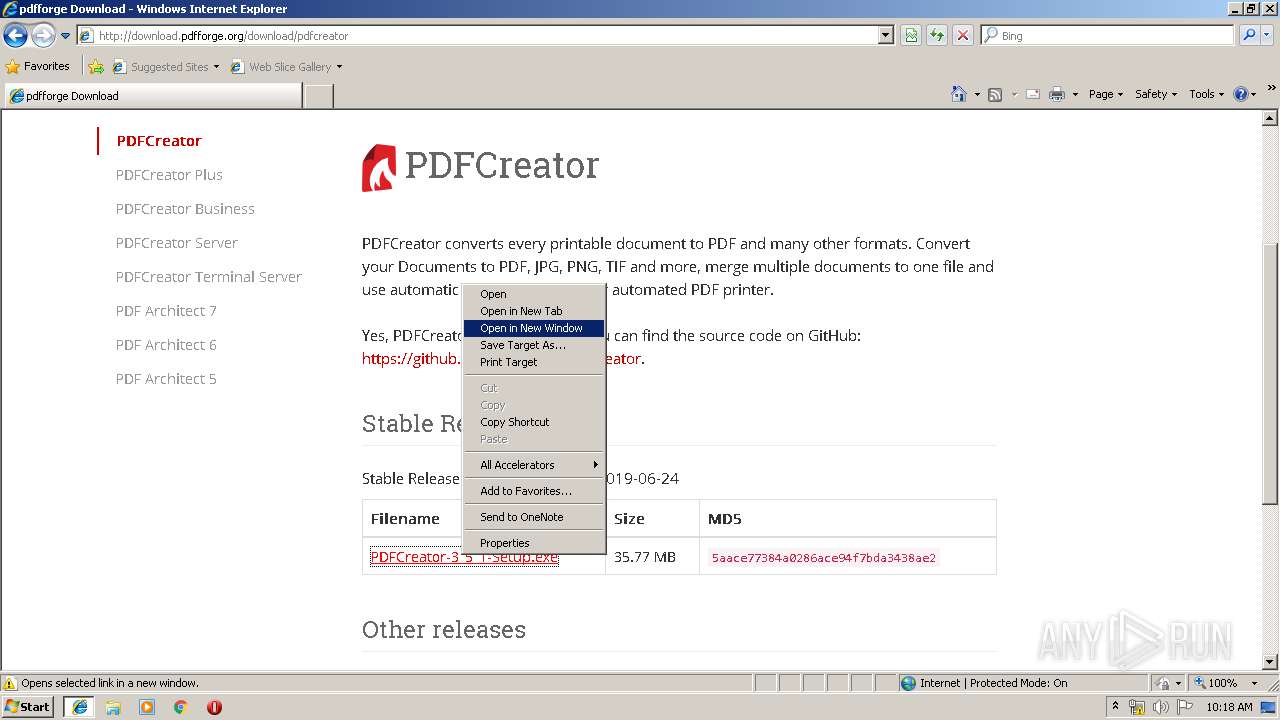1280x720 pixels.
Task: Click the volume speaker tray icon
Action: (1160, 707)
